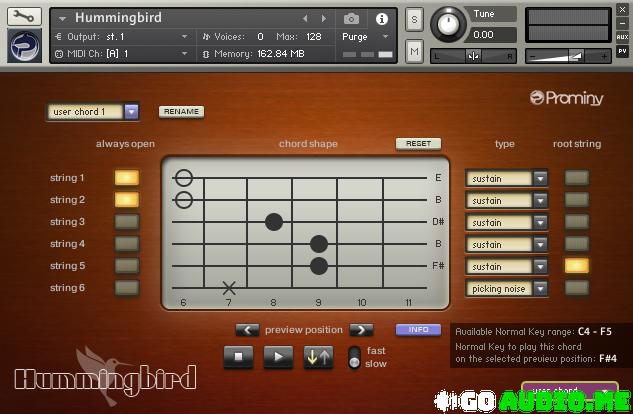The height and width of the screenshot is (414, 633).
Task: Stop the chord preview
Action: coord(239,357)
